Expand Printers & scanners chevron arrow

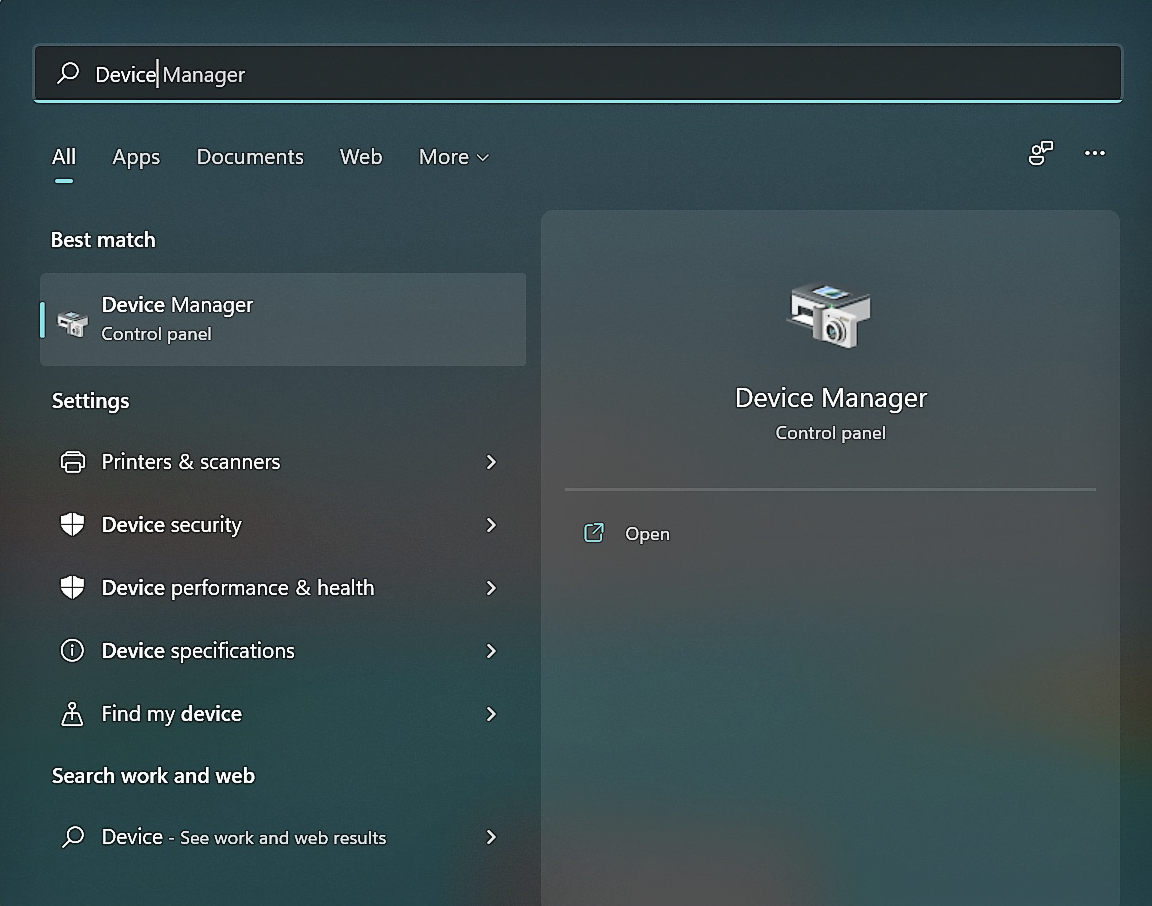[x=492, y=461]
